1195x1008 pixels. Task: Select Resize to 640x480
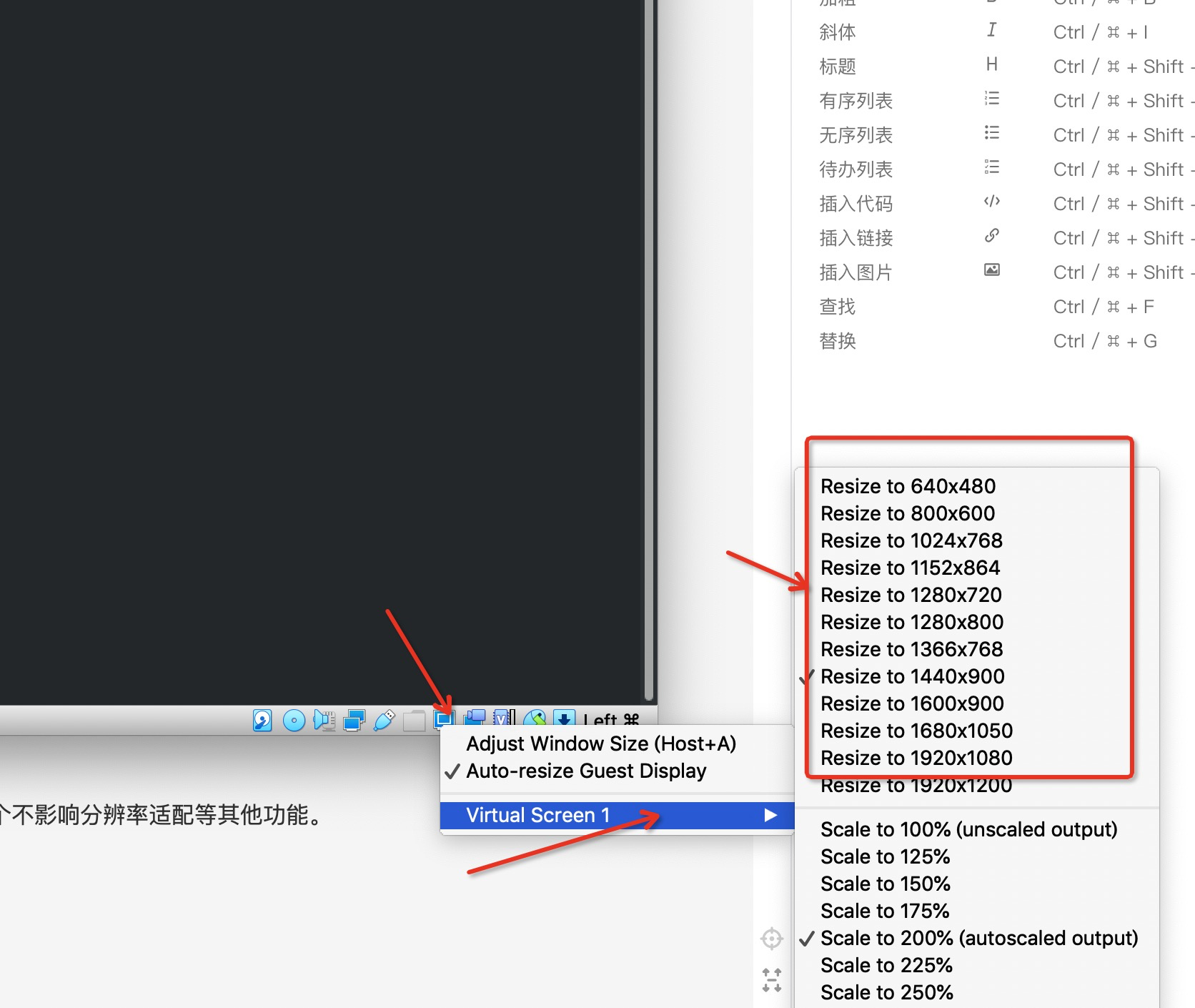click(x=976, y=486)
